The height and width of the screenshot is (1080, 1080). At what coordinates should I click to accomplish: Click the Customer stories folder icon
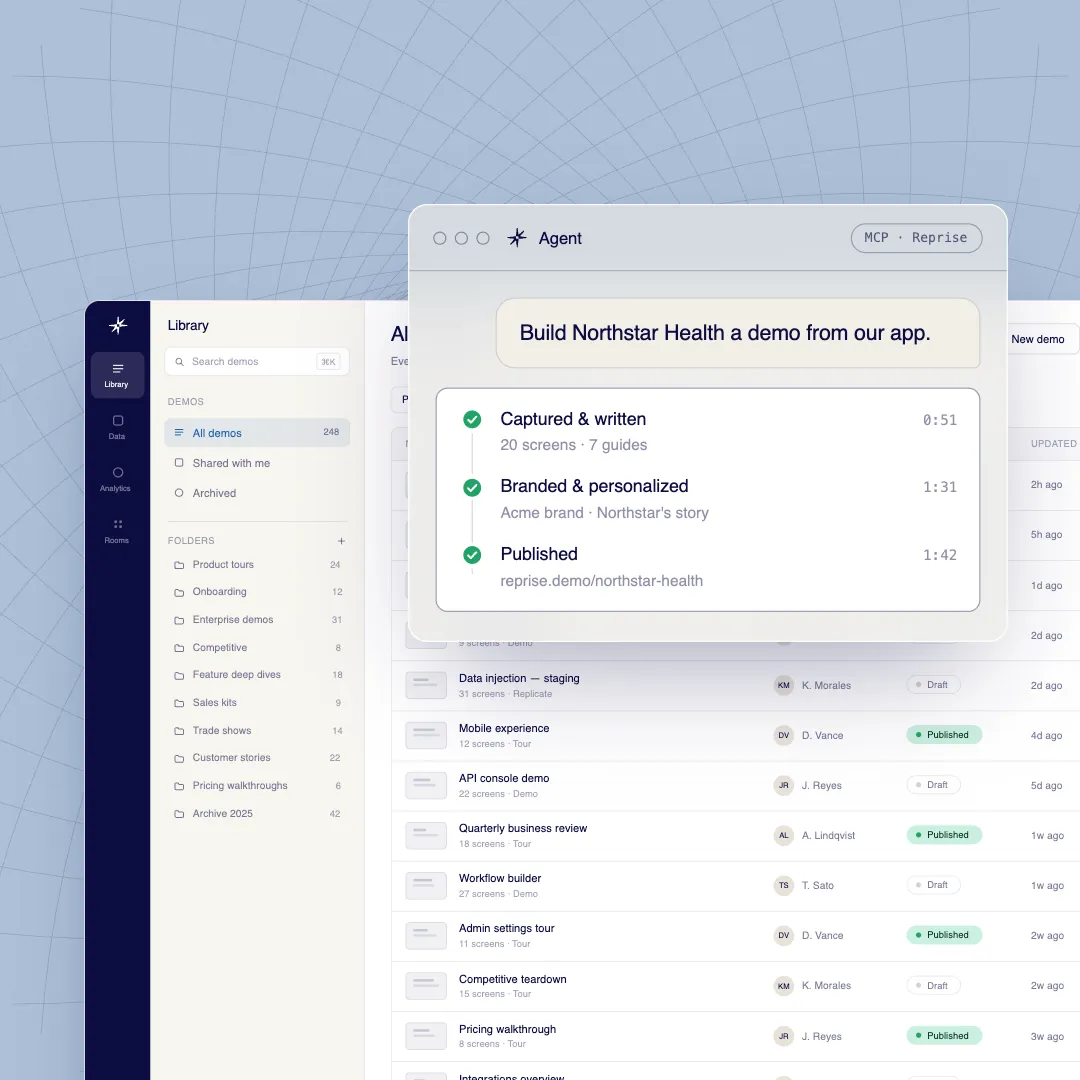(179, 758)
